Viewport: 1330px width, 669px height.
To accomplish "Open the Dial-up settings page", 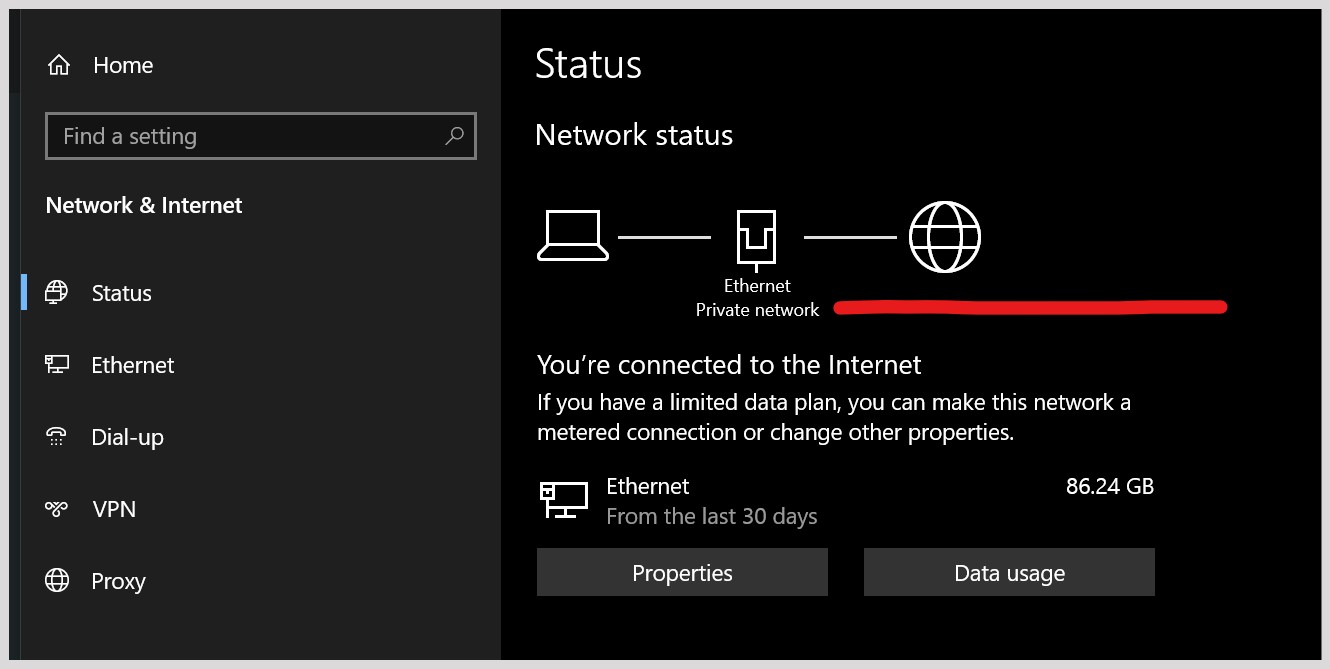I will click(x=127, y=437).
